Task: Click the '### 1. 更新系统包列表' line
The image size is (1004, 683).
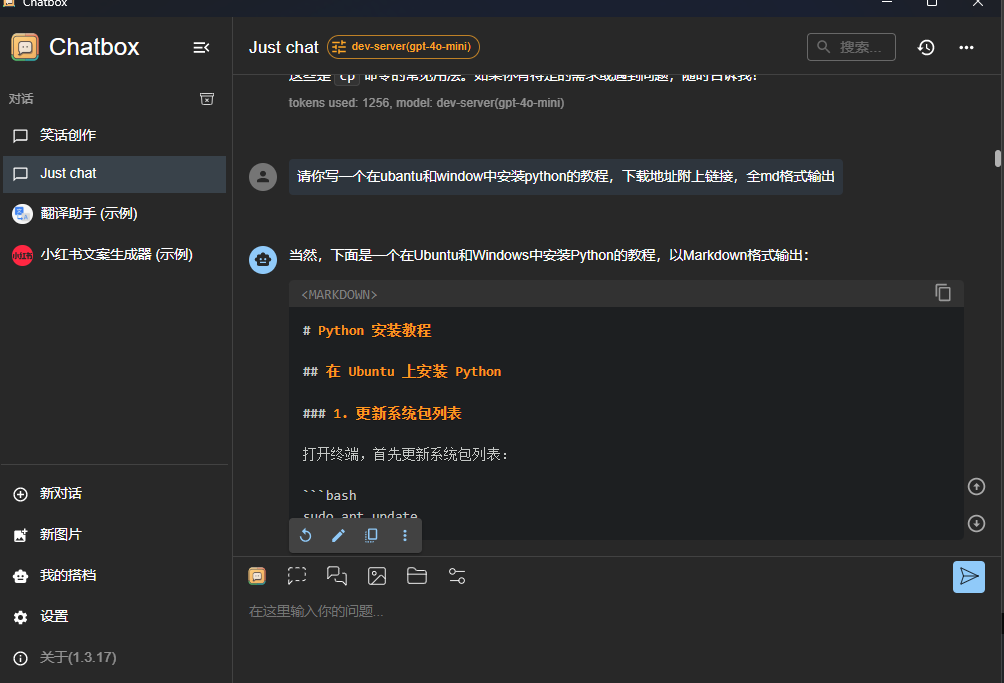Action: pos(382,414)
